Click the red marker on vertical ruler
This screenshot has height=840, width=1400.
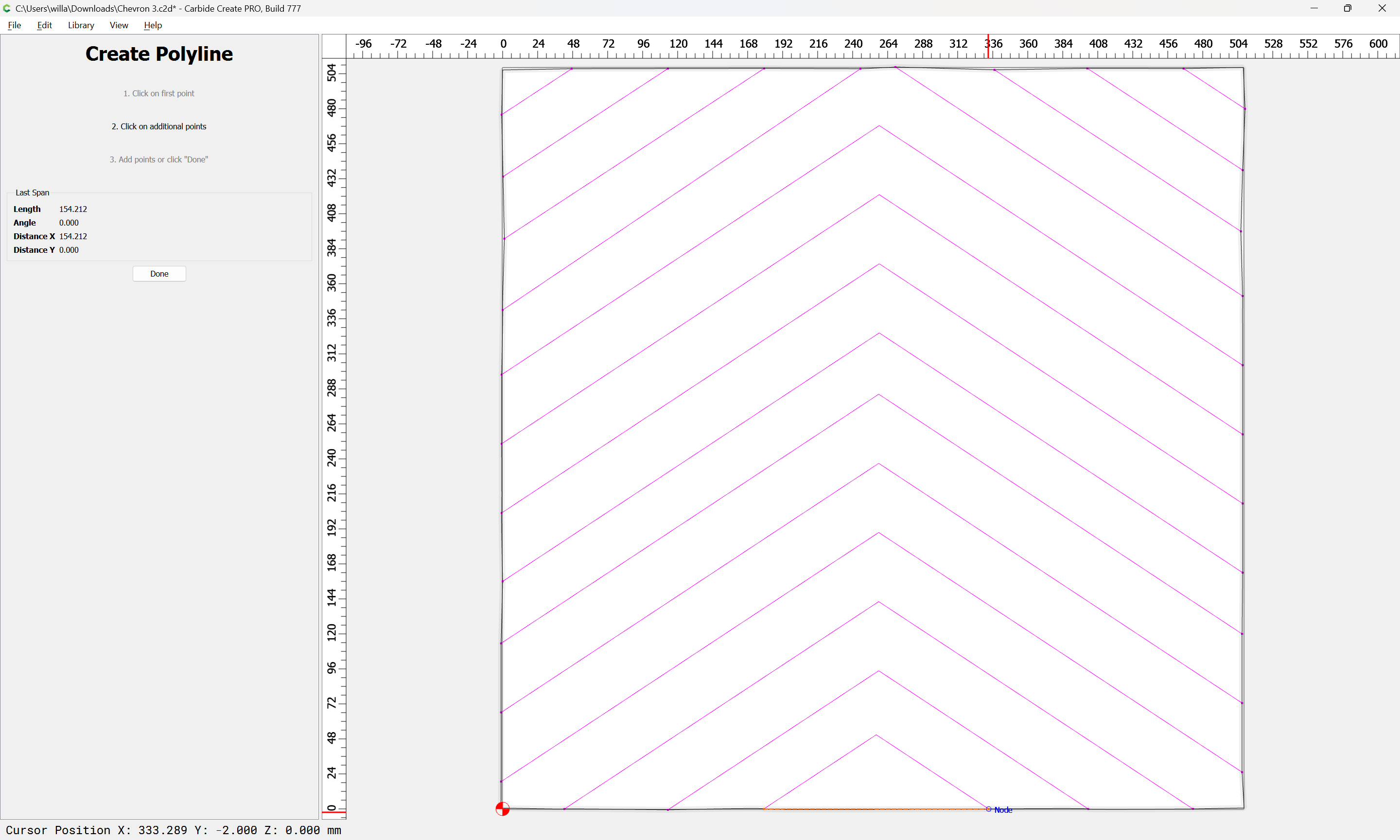tap(334, 812)
